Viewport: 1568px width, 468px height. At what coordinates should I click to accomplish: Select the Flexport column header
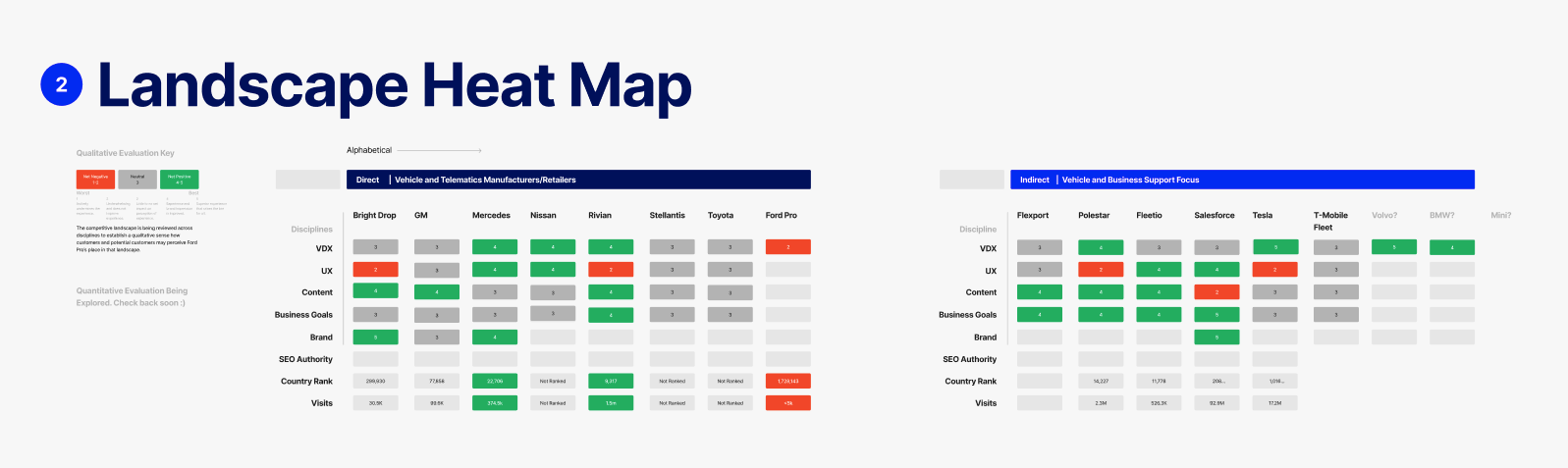click(x=1033, y=215)
